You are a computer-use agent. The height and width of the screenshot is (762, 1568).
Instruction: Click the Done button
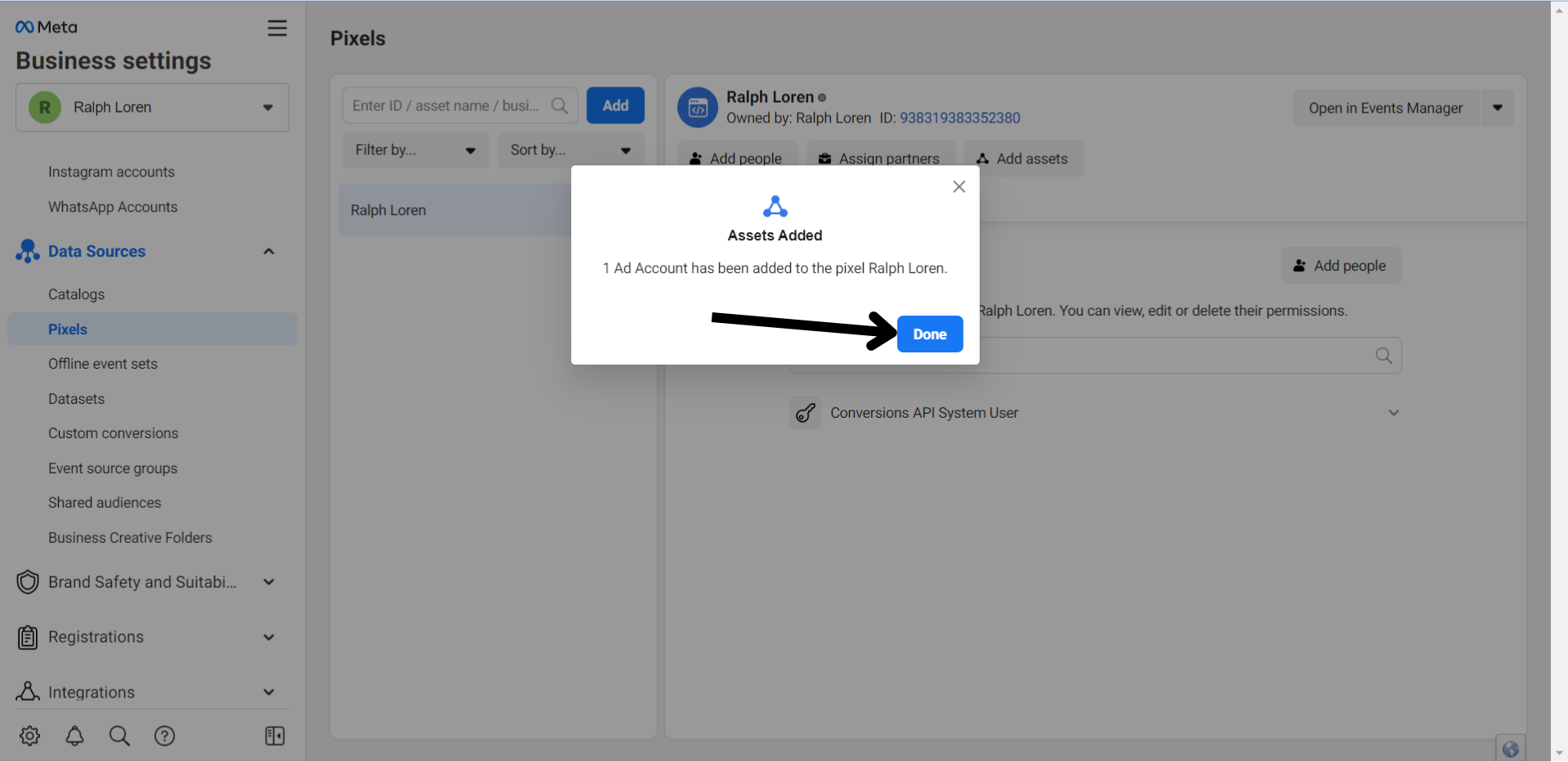pos(930,334)
